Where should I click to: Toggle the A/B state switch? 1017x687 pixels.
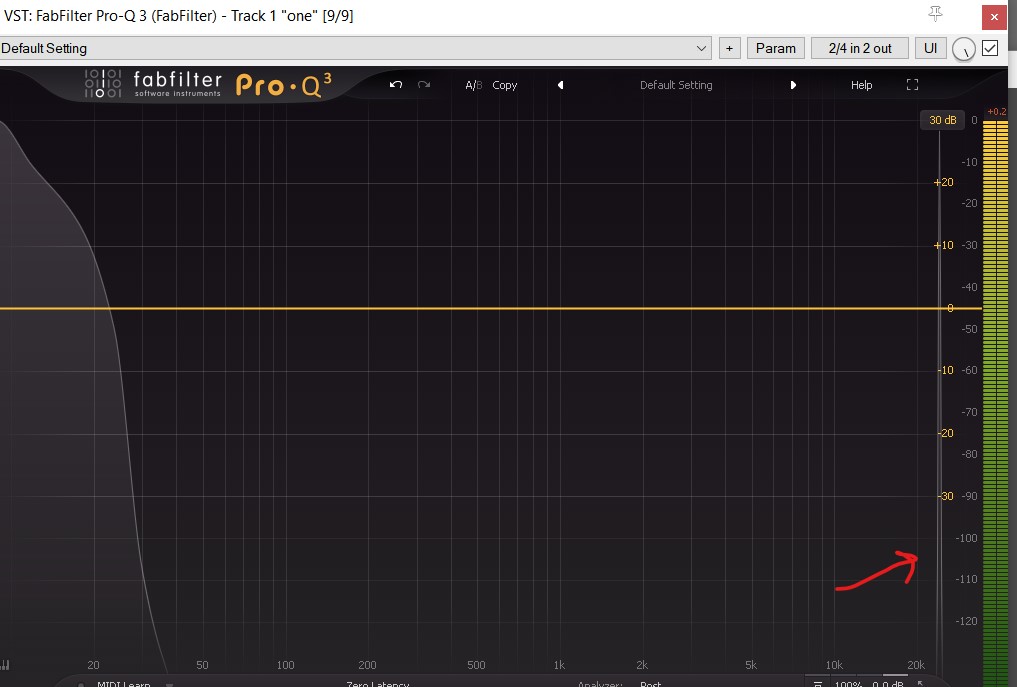coord(473,85)
